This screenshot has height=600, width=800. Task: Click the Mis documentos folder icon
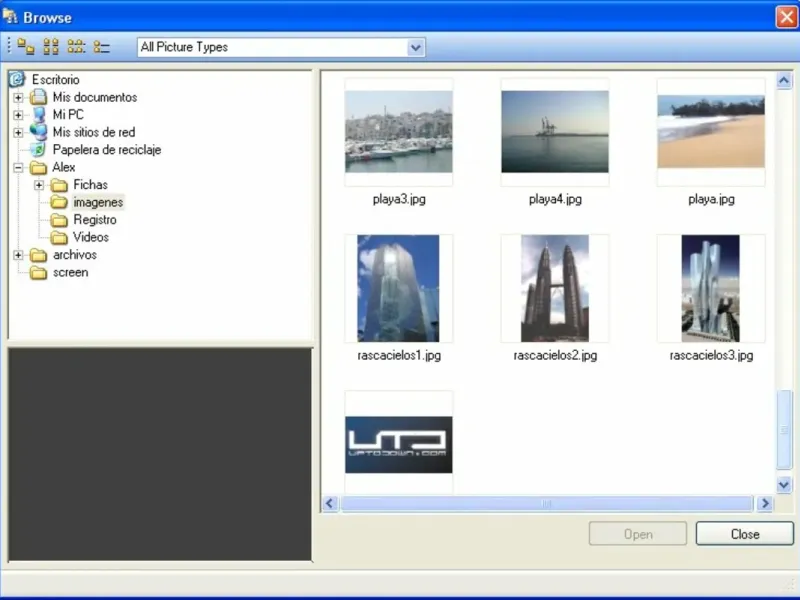[x=38, y=97]
